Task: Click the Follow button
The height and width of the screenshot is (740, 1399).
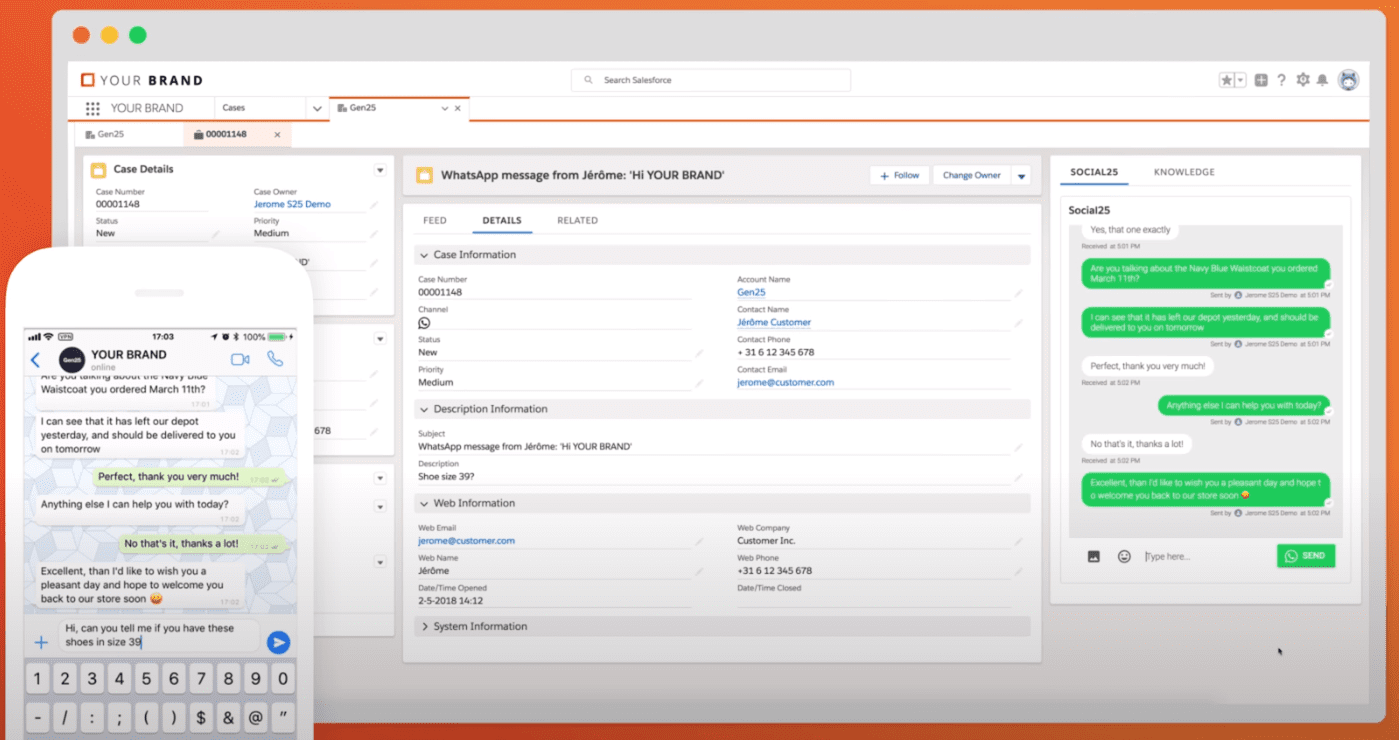Action: click(x=899, y=175)
